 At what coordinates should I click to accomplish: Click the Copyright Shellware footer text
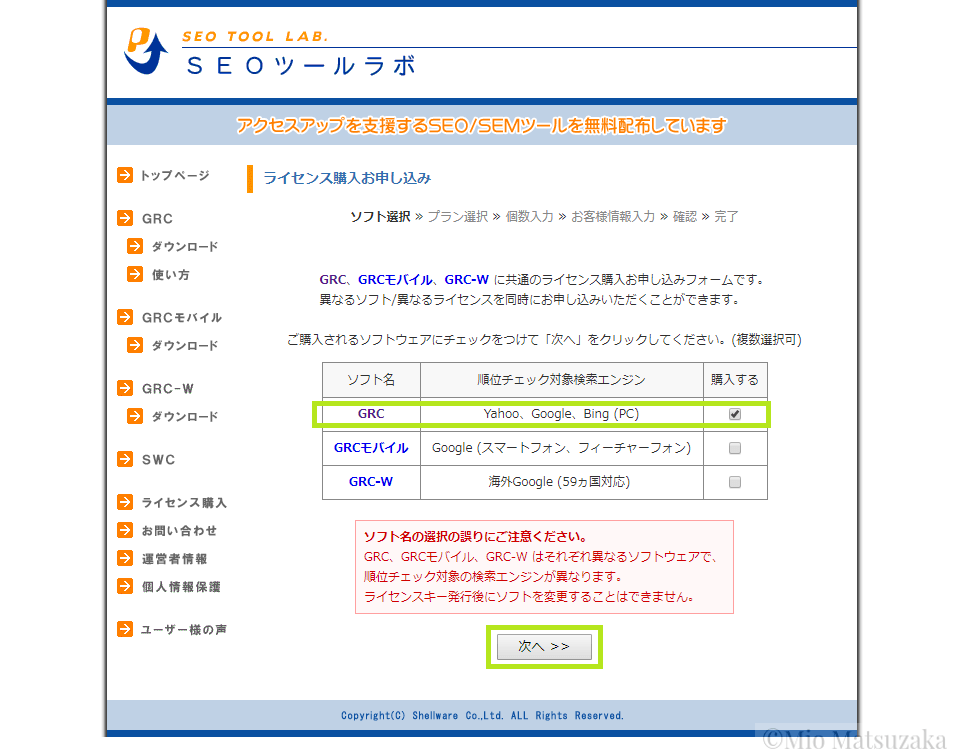tap(482, 715)
